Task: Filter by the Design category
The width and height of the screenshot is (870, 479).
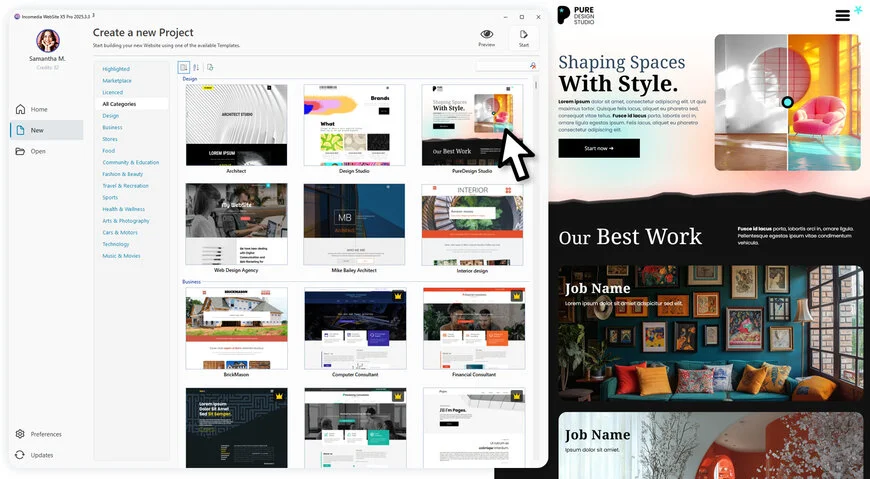Action: tap(110, 115)
